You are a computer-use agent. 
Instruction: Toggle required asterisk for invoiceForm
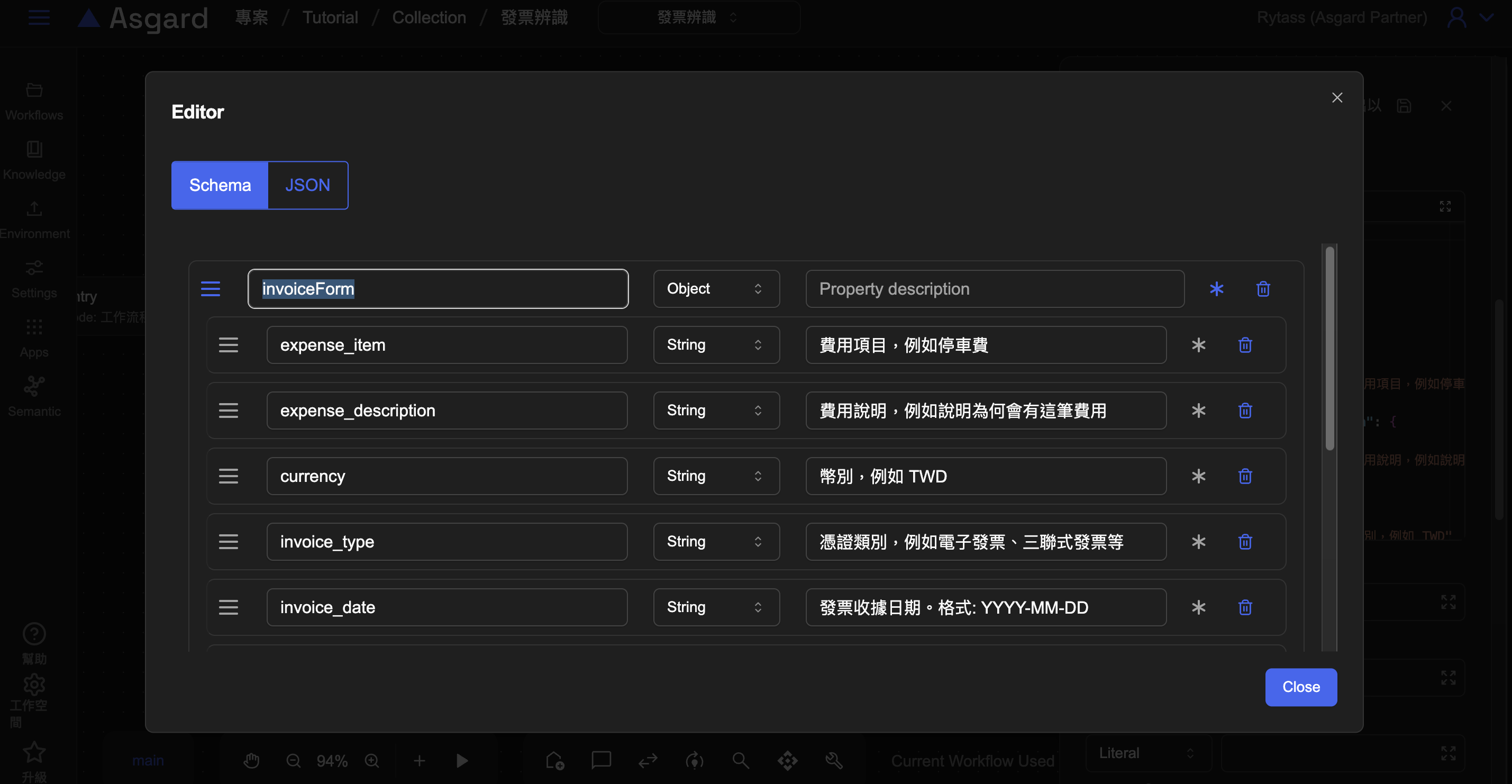tap(1217, 289)
